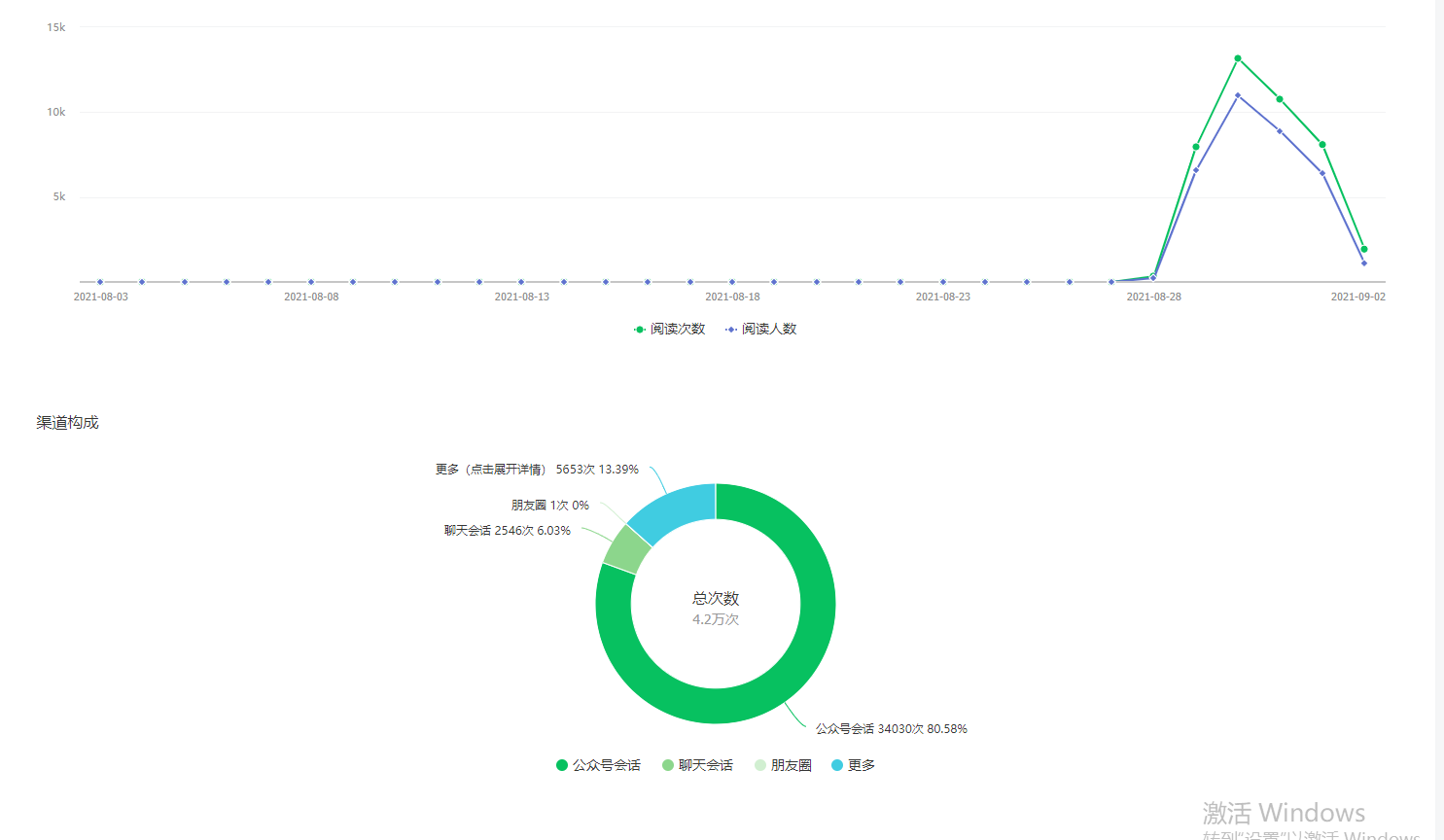Select last purple data point on 2021-09-02
This screenshot has height=840, width=1444.
click(x=1364, y=263)
